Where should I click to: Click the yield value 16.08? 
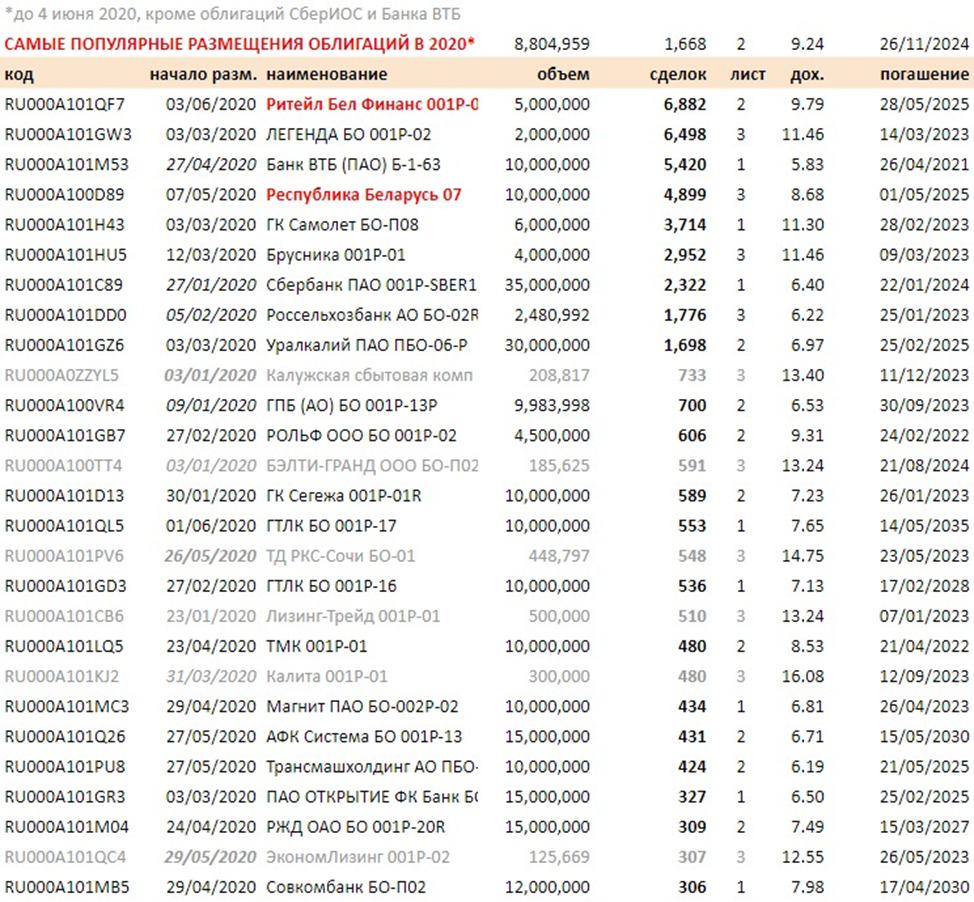click(805, 677)
